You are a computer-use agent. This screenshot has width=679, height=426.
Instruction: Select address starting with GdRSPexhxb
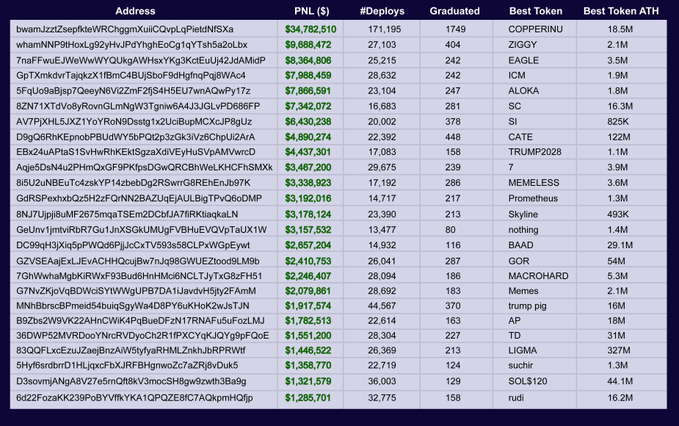[x=139, y=198]
